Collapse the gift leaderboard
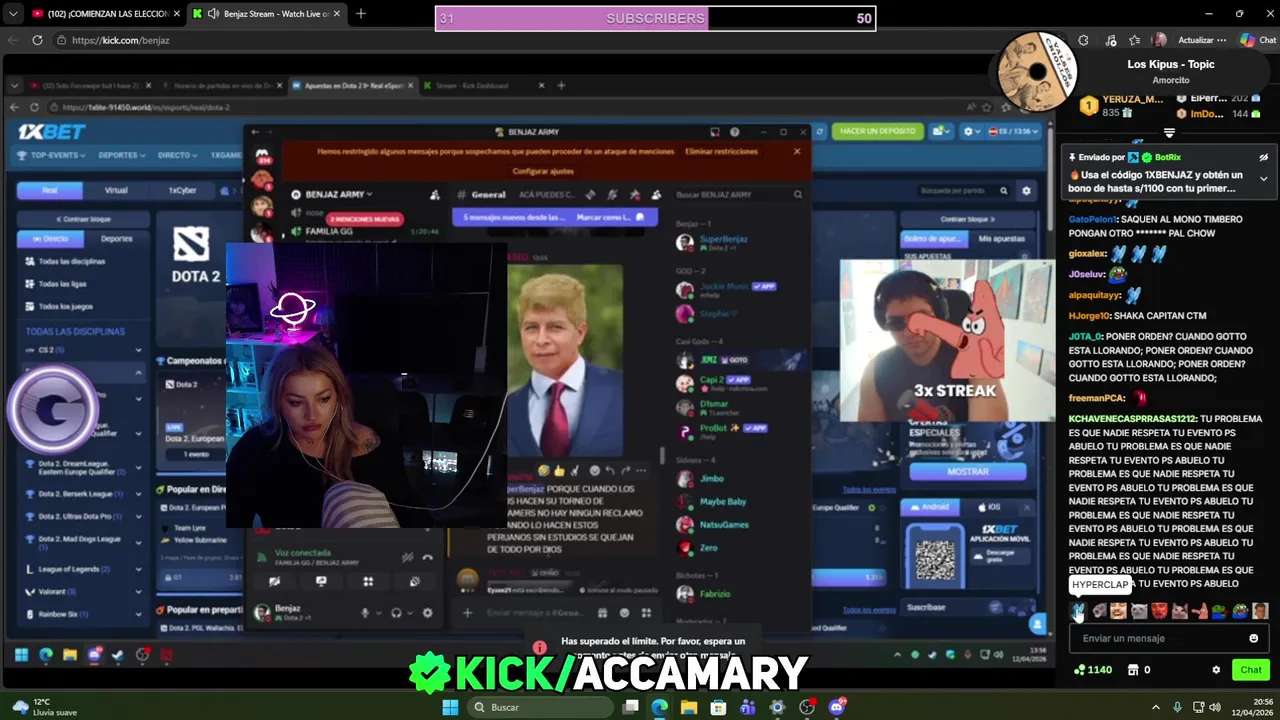The width and height of the screenshot is (1280, 720). pyautogui.click(x=1169, y=133)
